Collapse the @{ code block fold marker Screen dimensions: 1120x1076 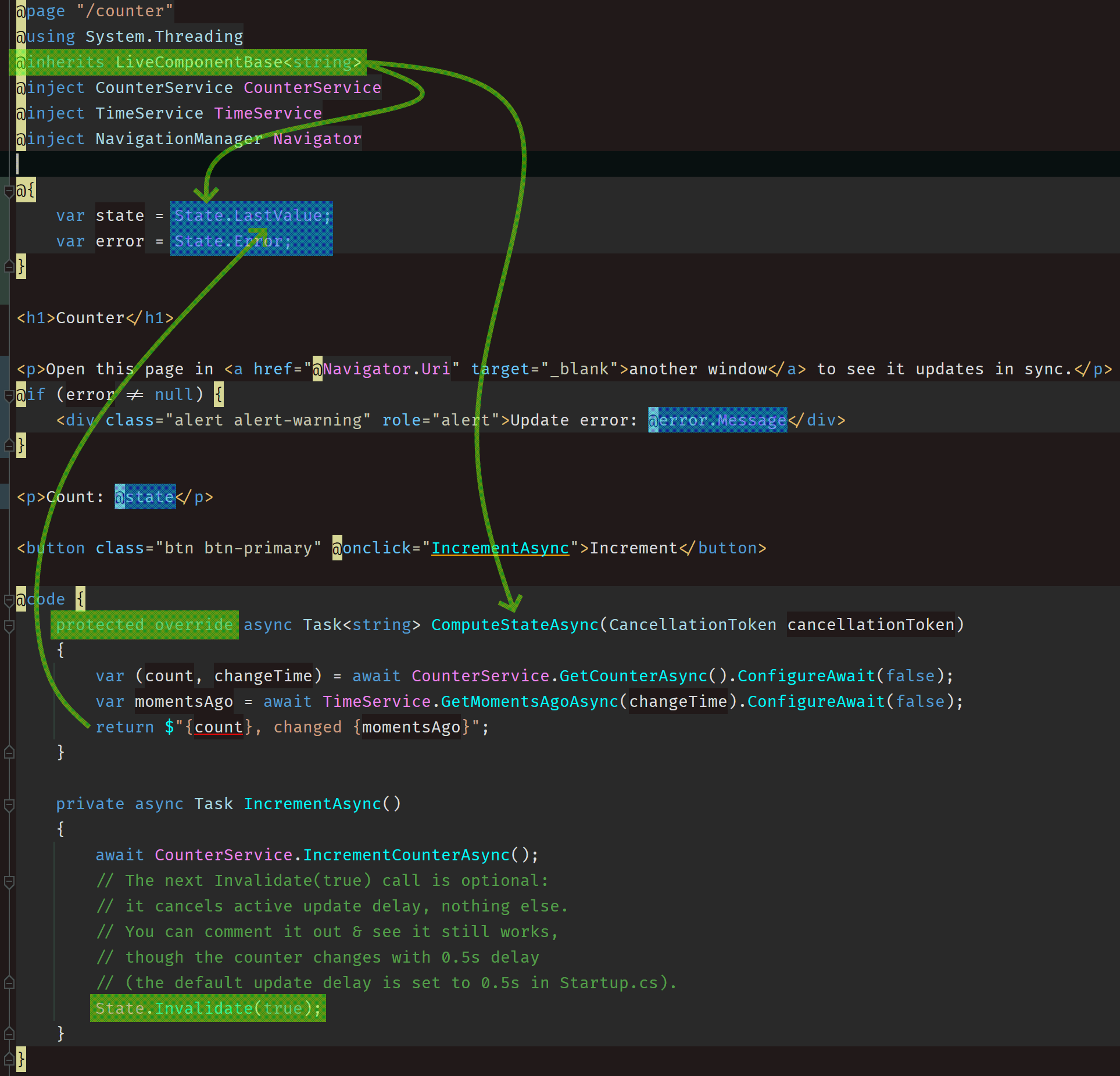pyautogui.click(x=9, y=191)
